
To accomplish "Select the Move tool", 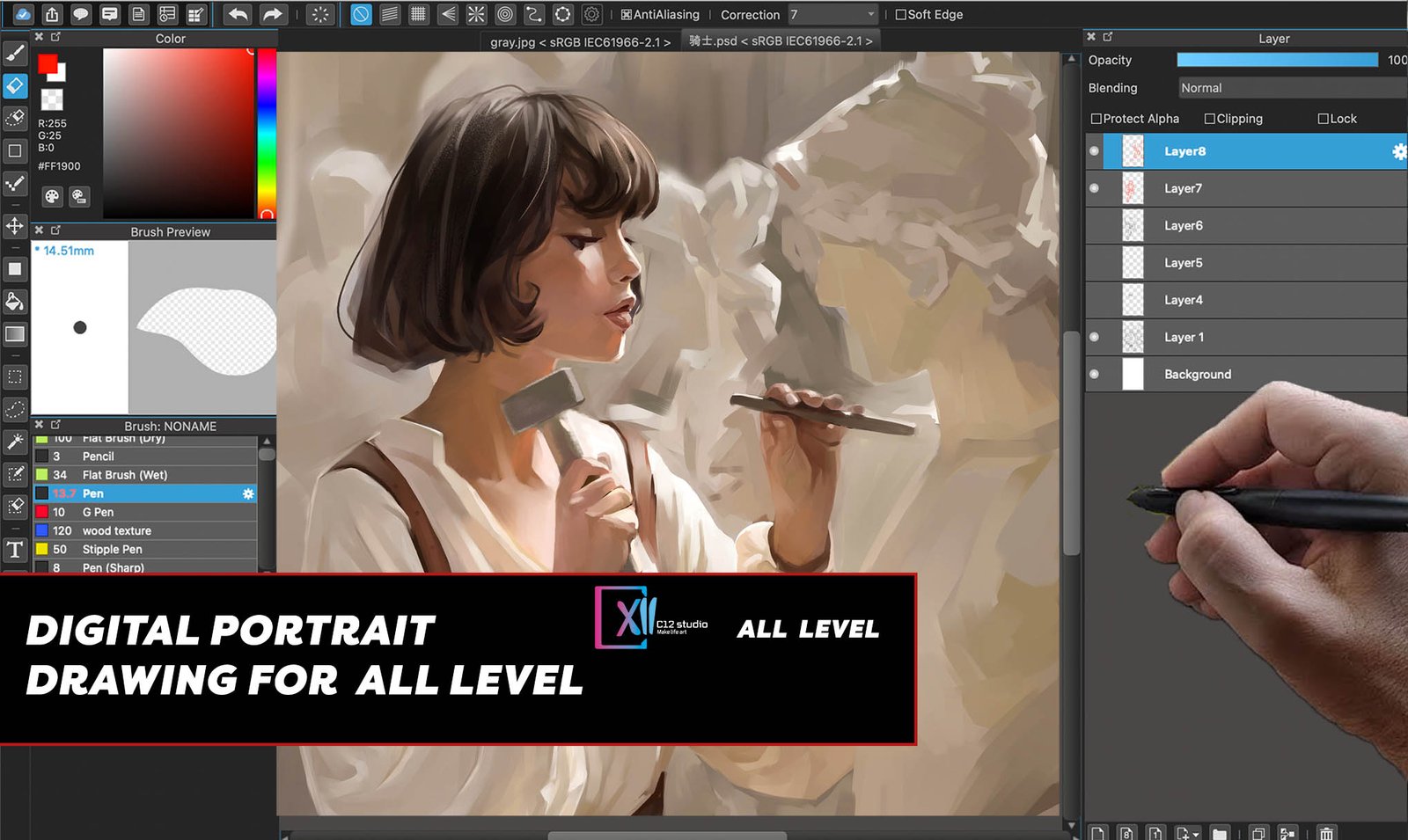I will click(15, 226).
